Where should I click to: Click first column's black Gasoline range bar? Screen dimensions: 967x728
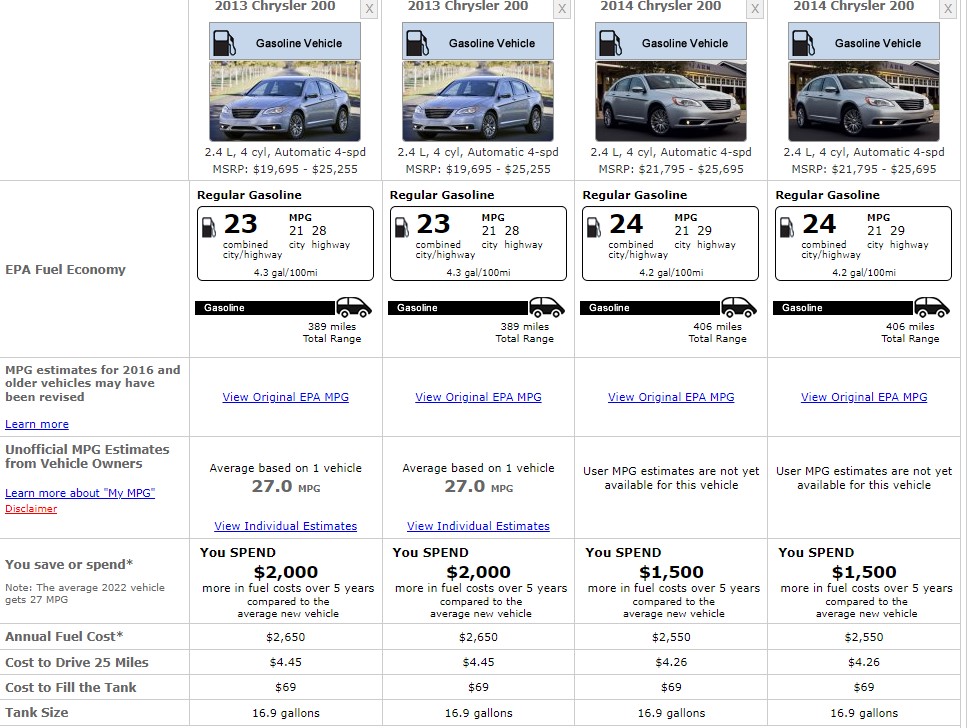[x=265, y=308]
